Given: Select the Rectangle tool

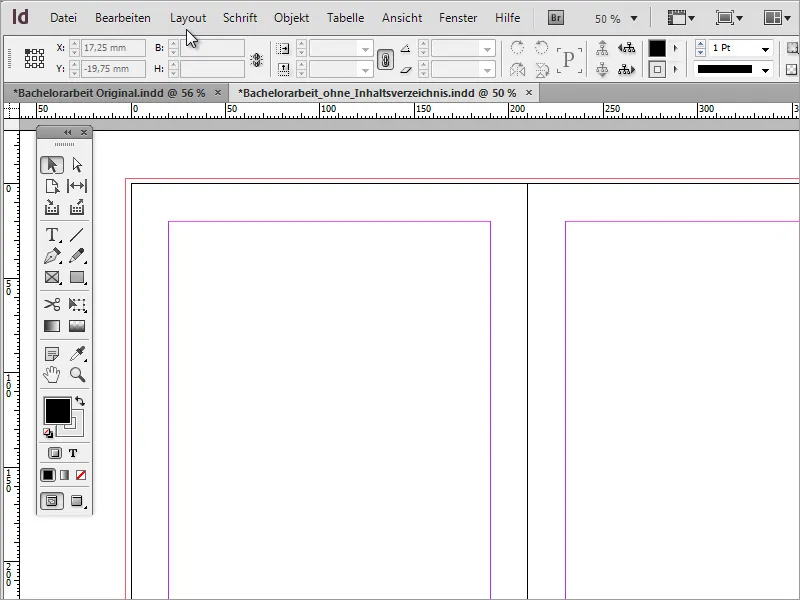Looking at the screenshot, I should coord(77,277).
